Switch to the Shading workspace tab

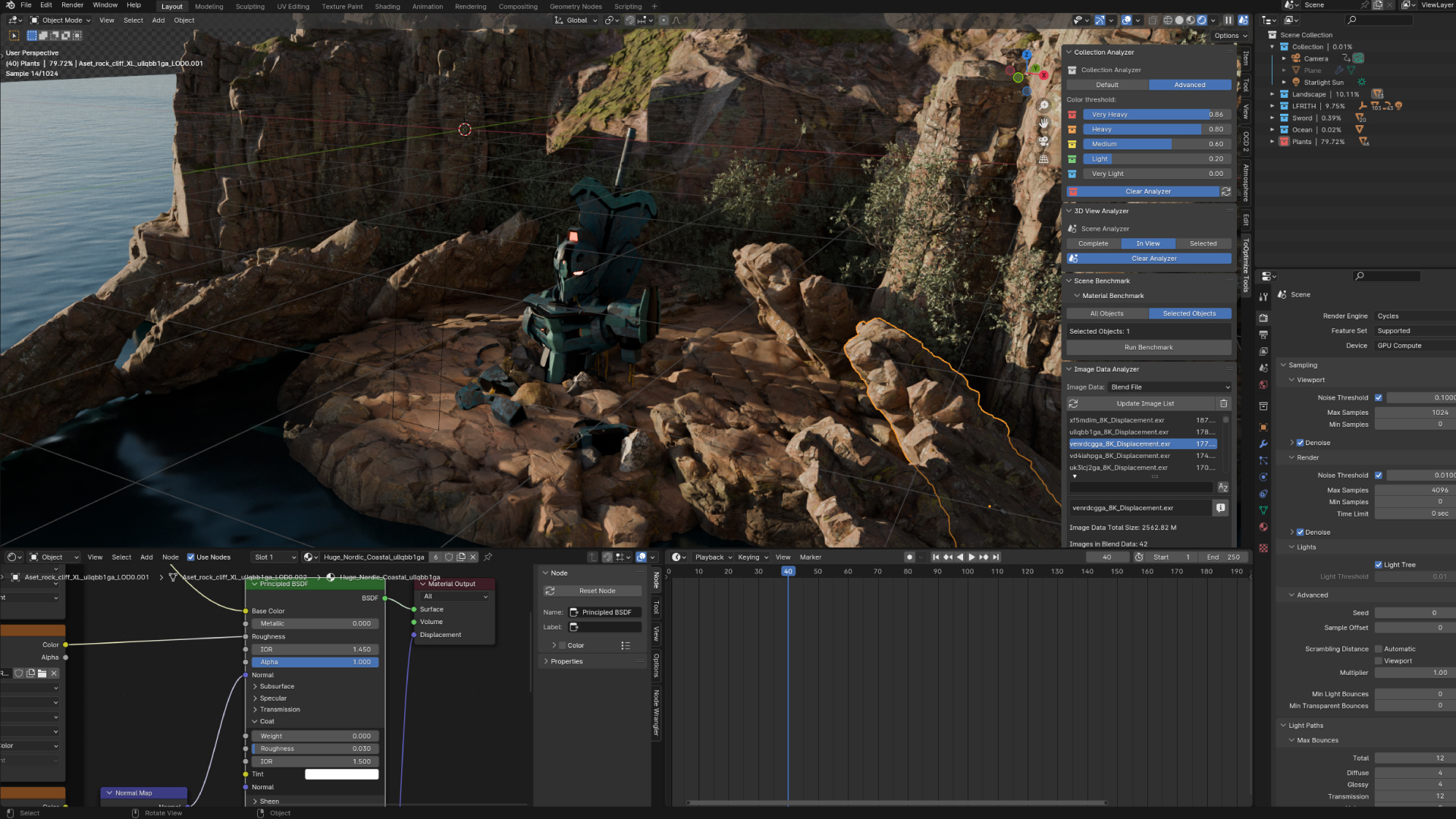(x=387, y=7)
